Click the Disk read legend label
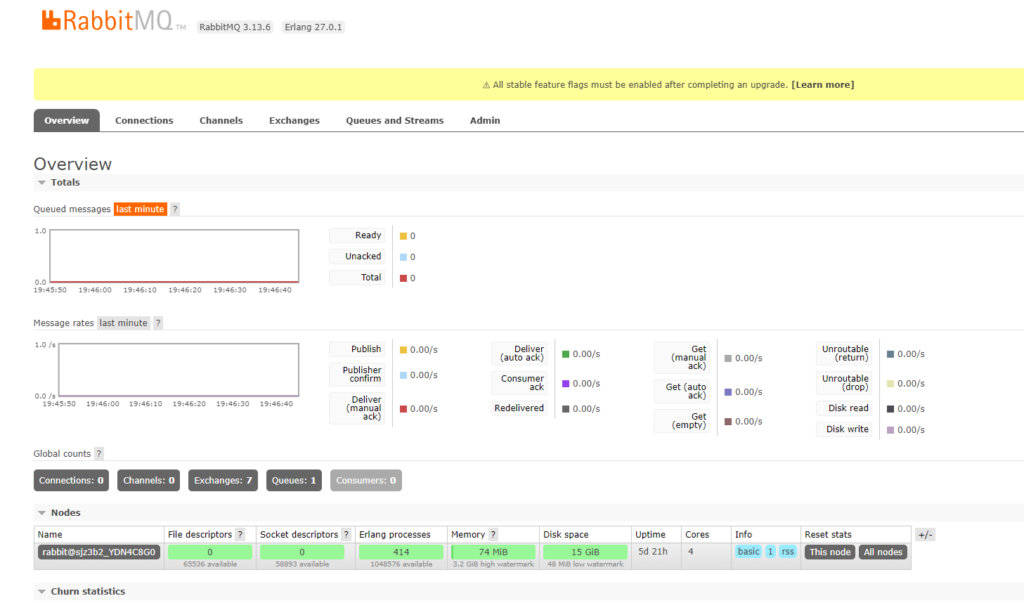The image size is (1024, 603). click(844, 408)
